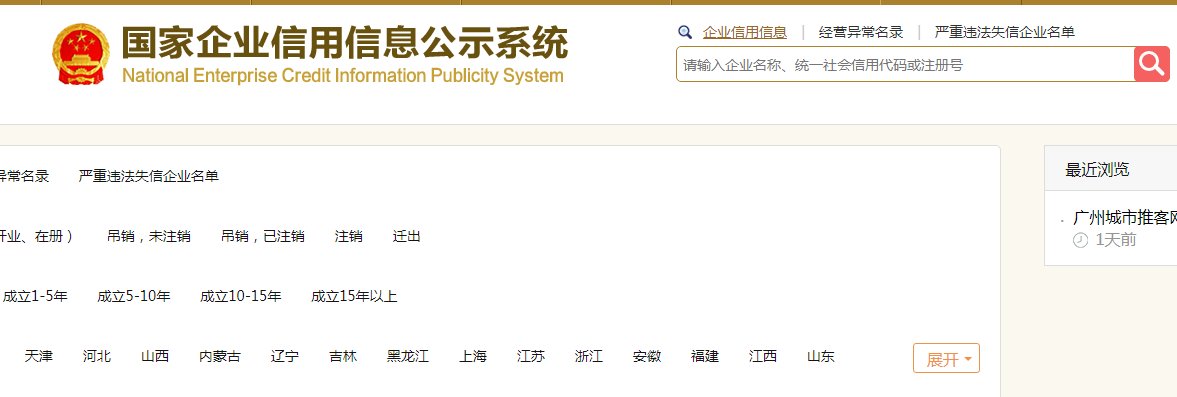Filter by 吊销，未注销 status

click(x=149, y=236)
